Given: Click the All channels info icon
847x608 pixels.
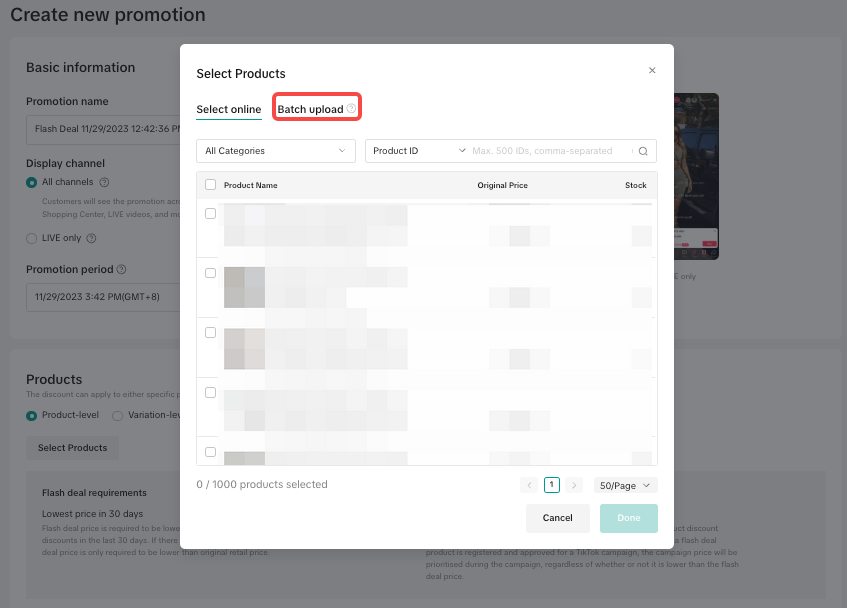Looking at the screenshot, I should click(x=104, y=183).
